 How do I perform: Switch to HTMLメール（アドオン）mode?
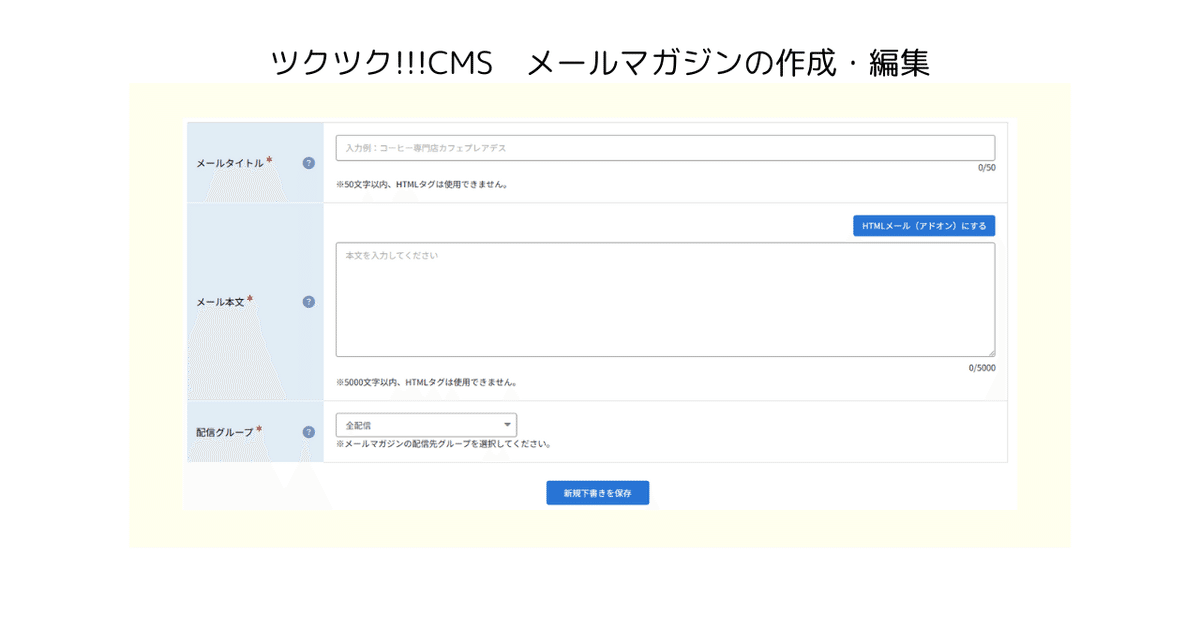click(x=923, y=225)
